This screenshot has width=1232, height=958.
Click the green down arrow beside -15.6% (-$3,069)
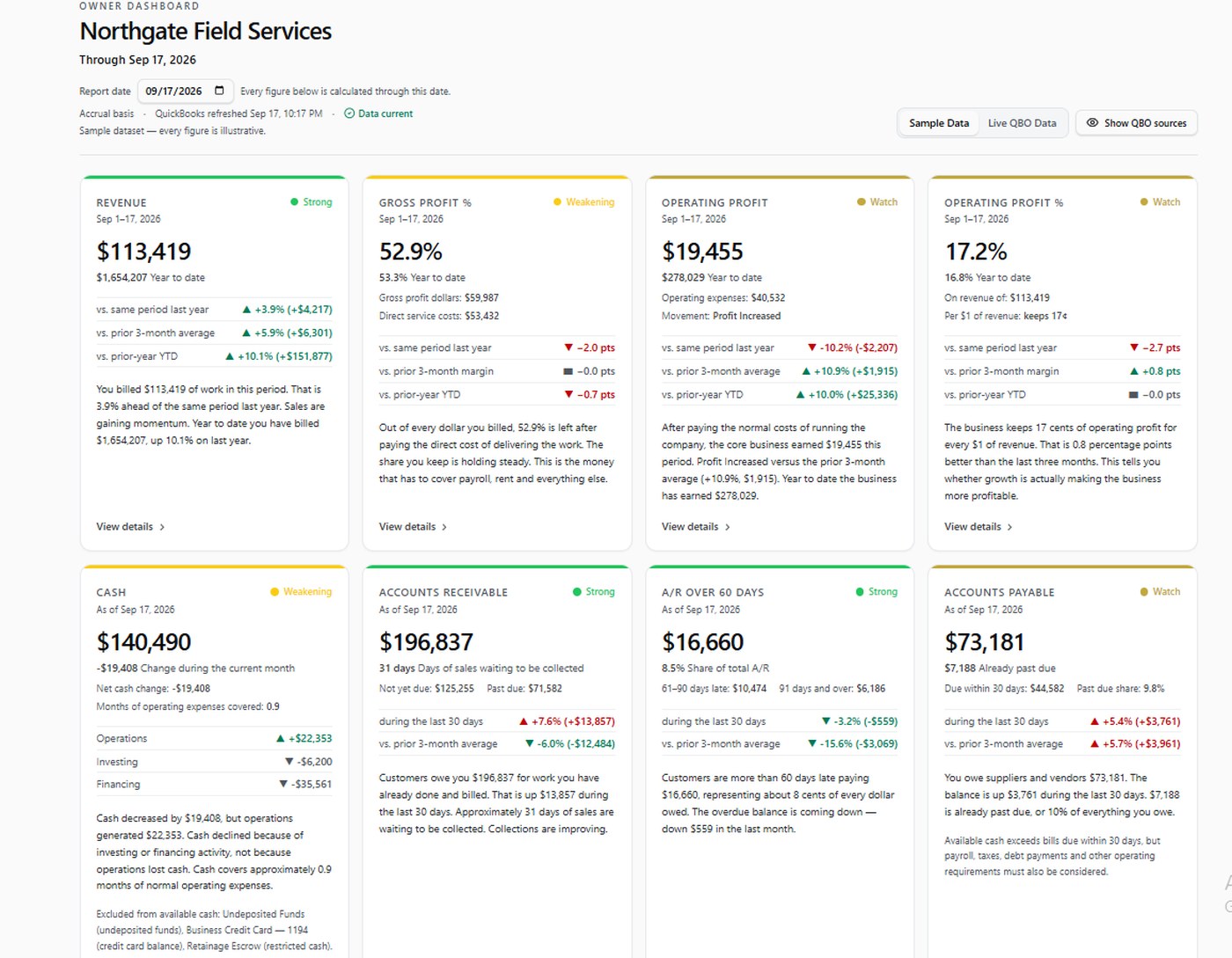pos(812,743)
